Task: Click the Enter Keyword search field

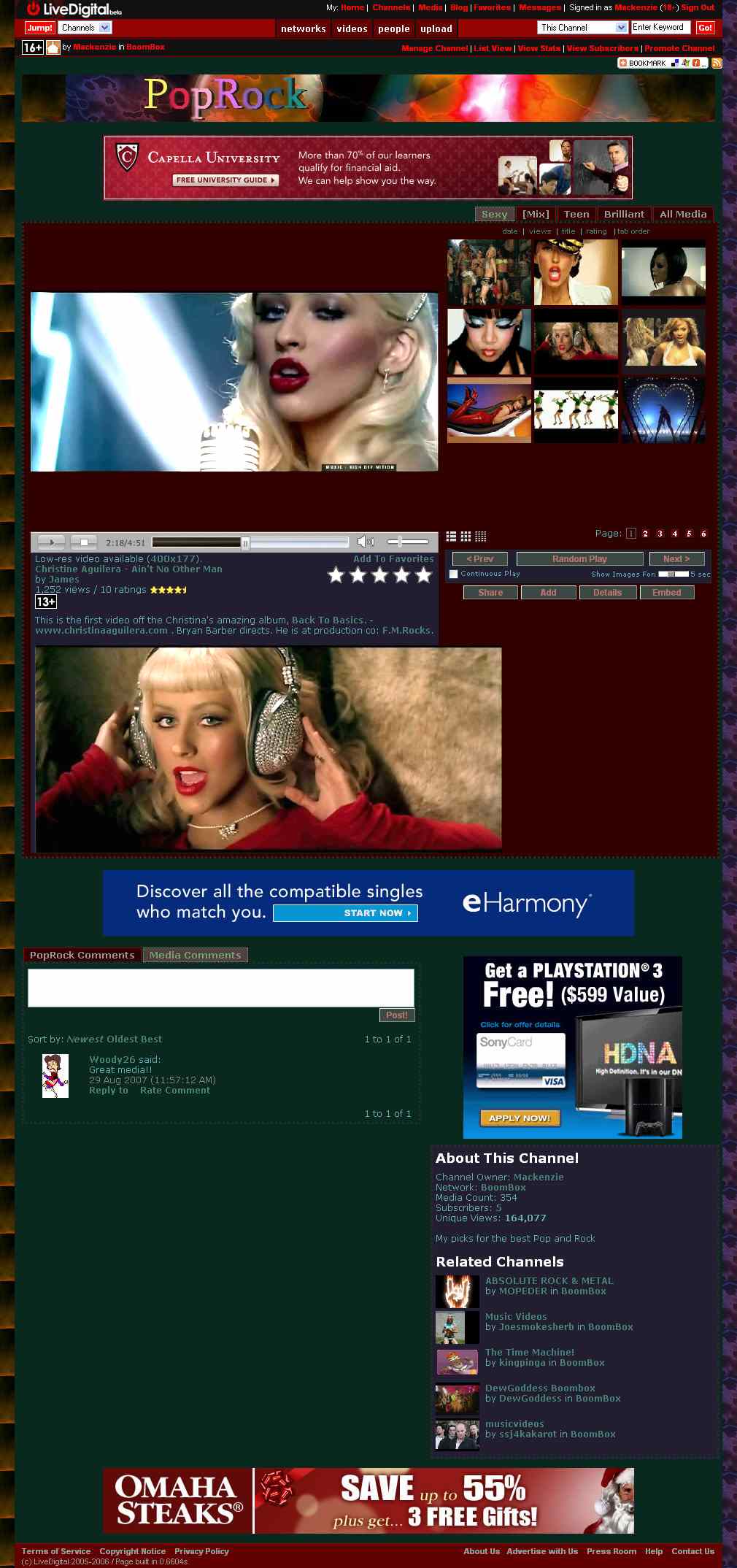Action: point(660,28)
